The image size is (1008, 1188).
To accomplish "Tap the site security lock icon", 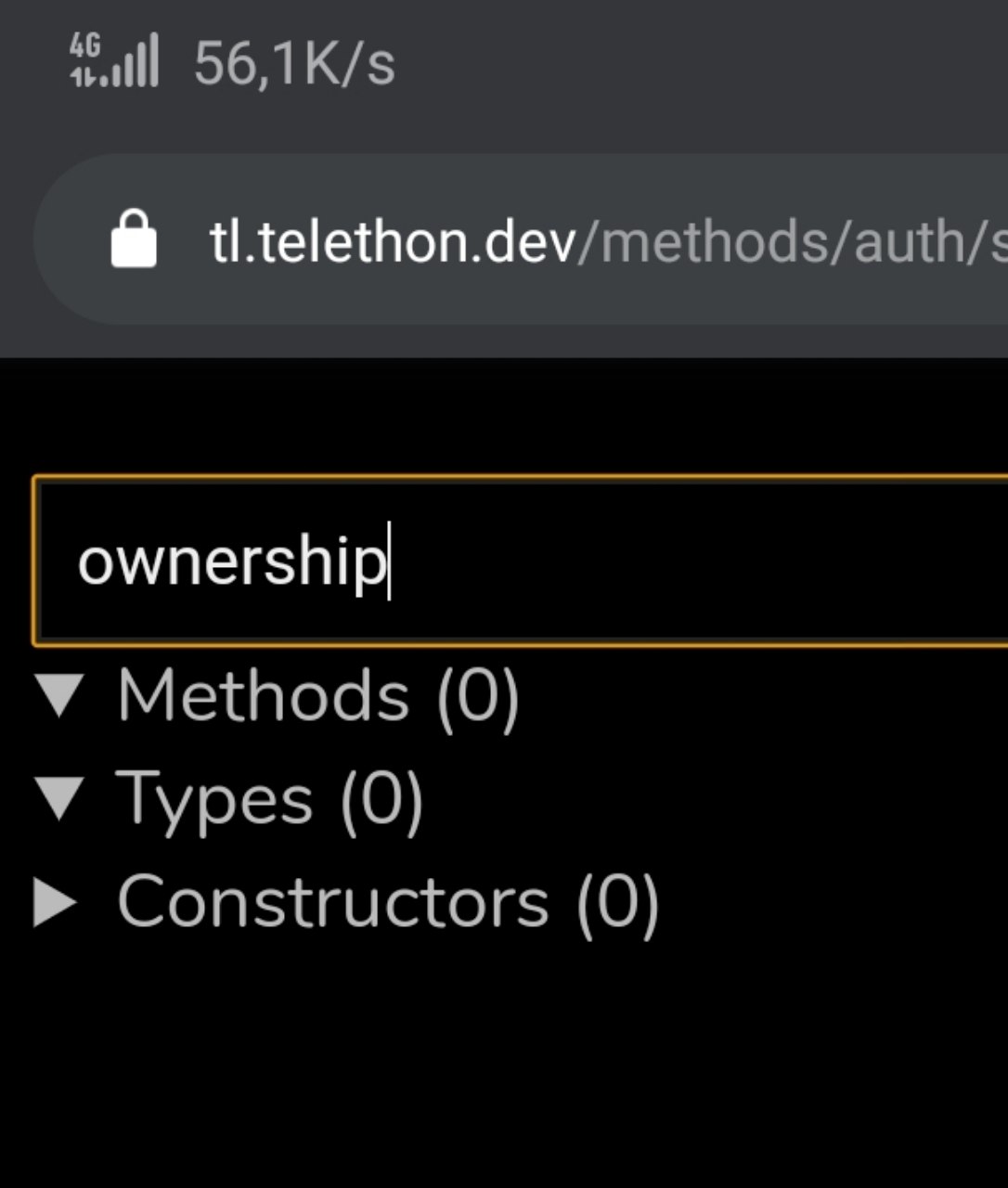I will coord(134,239).
